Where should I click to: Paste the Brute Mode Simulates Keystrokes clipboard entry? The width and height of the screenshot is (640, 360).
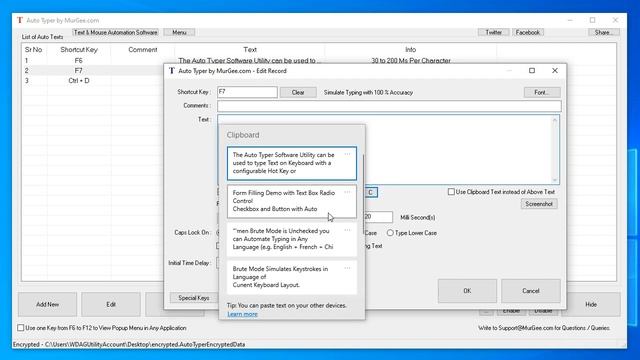click(x=291, y=277)
